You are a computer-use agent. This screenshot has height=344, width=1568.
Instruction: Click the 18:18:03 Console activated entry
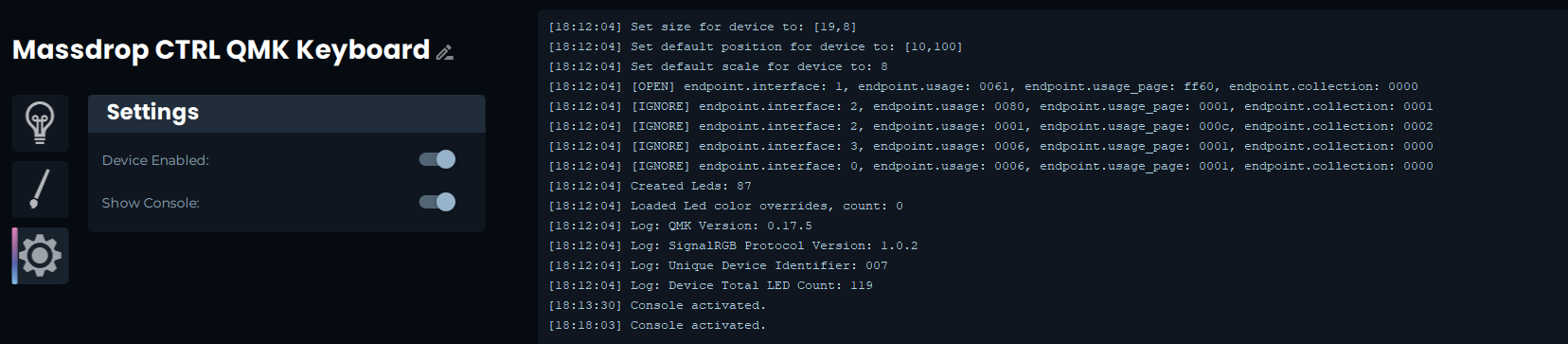(657, 325)
